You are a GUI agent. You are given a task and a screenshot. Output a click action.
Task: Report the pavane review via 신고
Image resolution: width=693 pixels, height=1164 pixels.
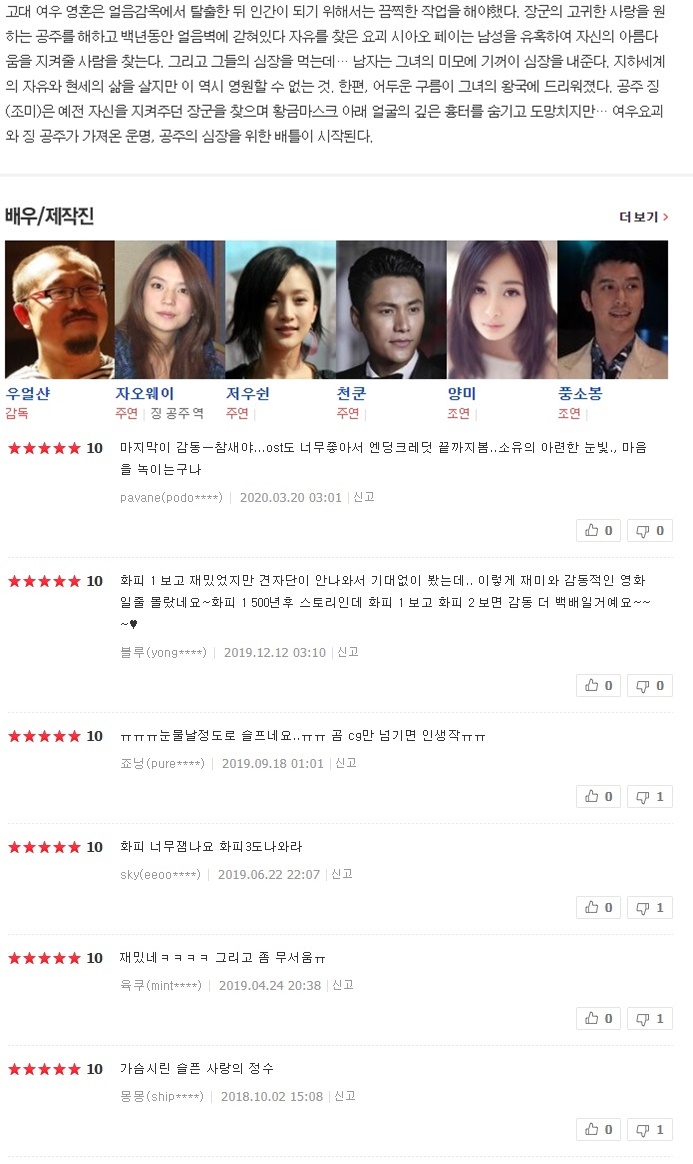364,497
